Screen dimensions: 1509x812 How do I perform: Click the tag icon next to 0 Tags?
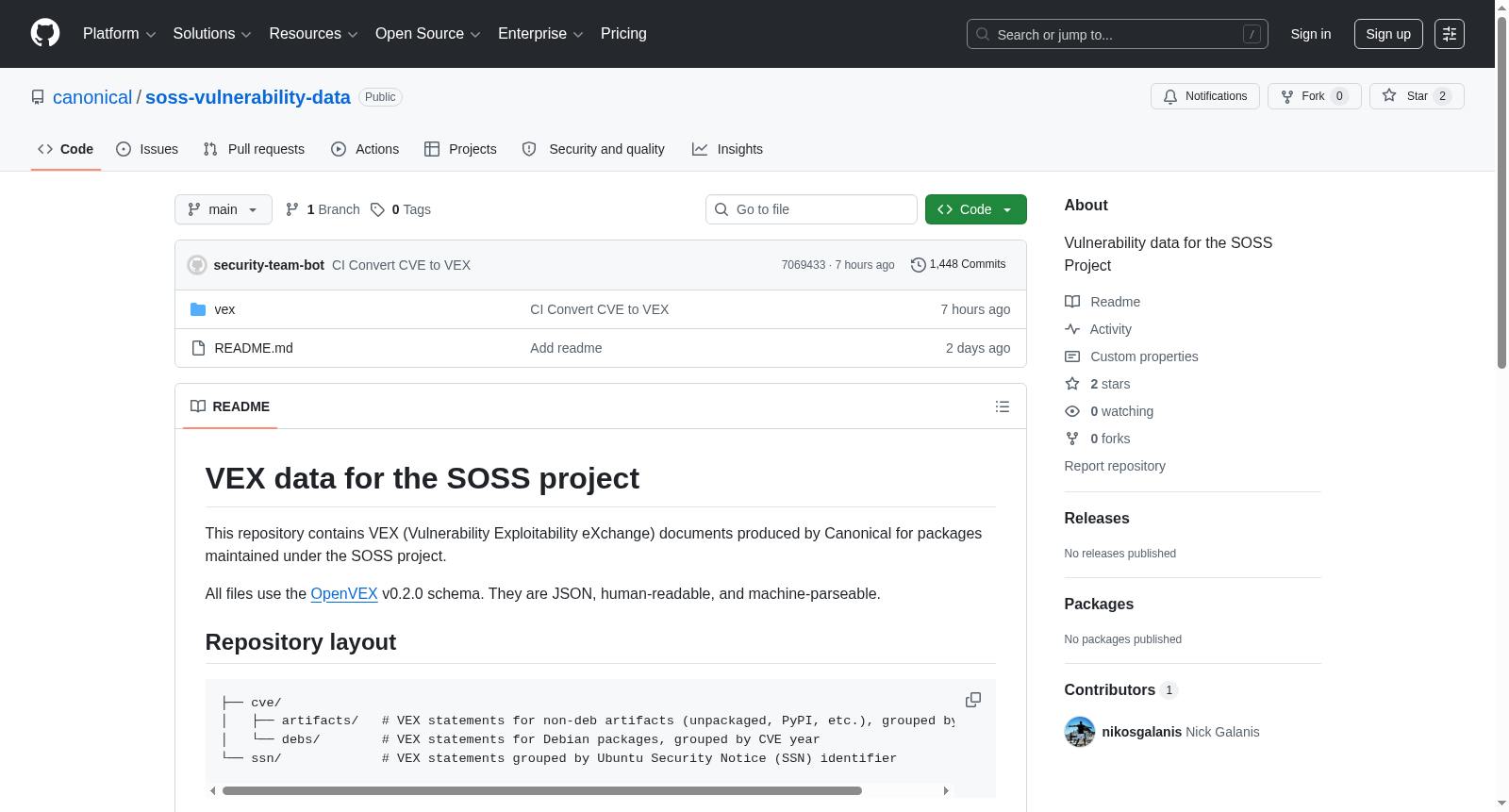pyautogui.click(x=377, y=209)
